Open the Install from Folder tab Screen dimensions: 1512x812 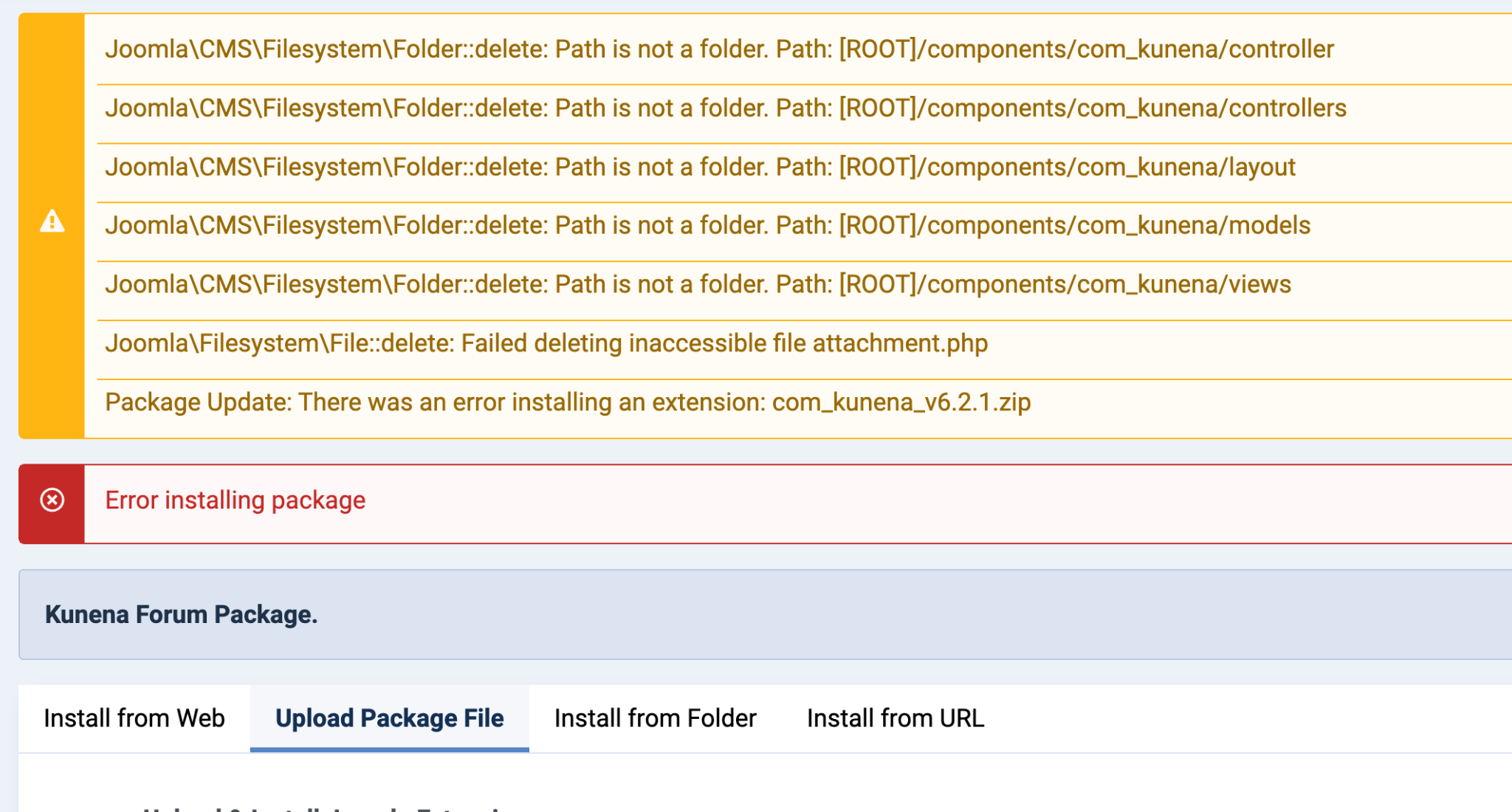(655, 718)
